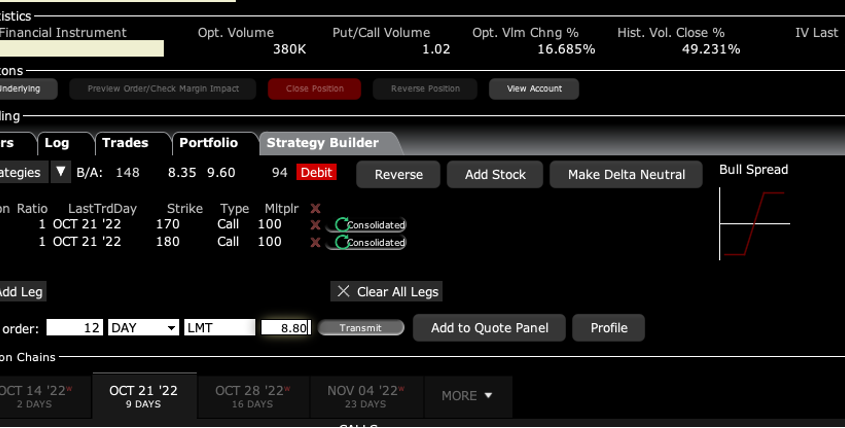Screen dimensions: 845x428
Task: Click Preview Order/Check Margin Impact
Action: (163, 89)
